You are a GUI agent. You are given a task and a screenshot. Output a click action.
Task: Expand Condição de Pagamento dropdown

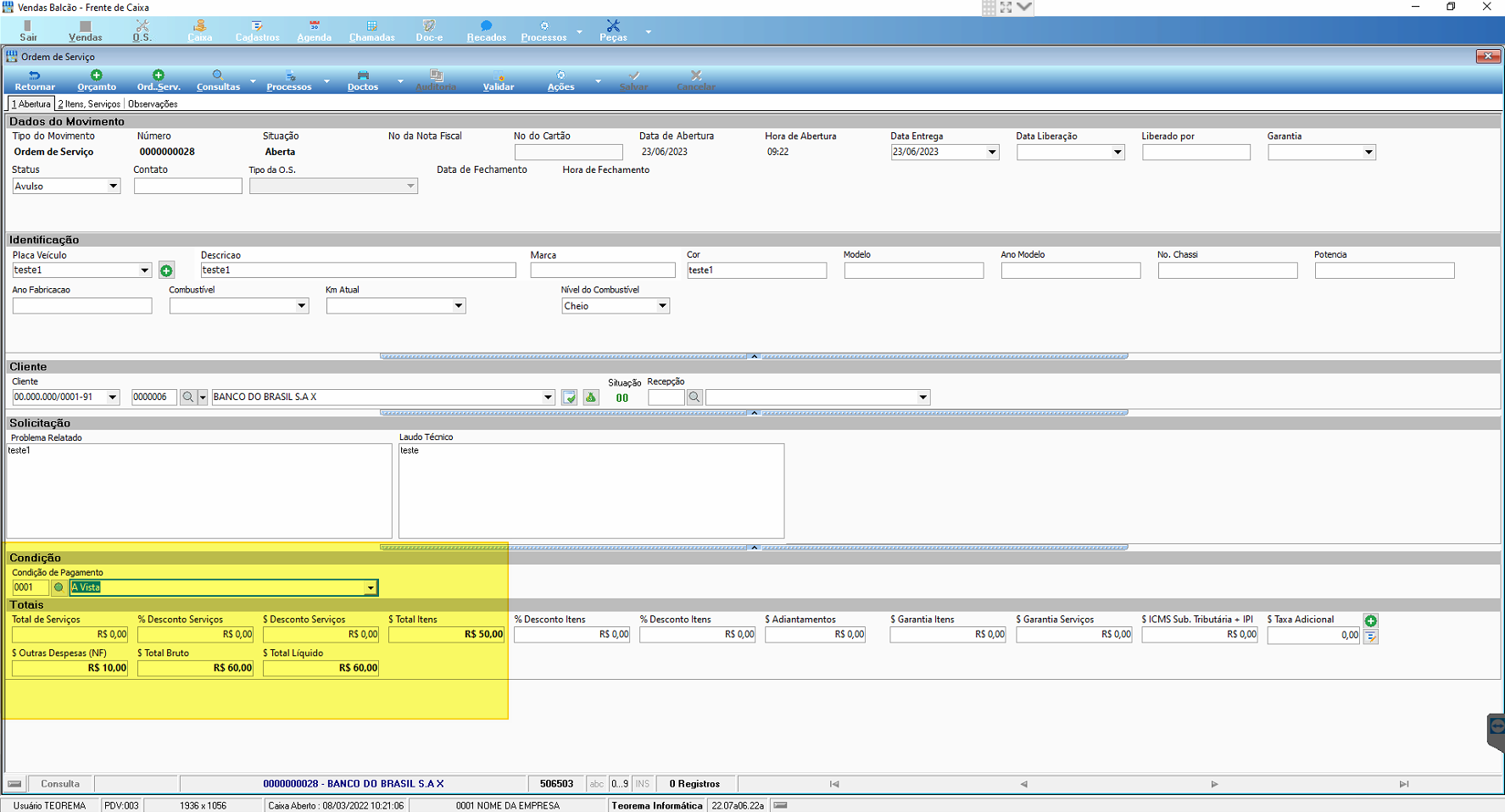[x=371, y=587]
